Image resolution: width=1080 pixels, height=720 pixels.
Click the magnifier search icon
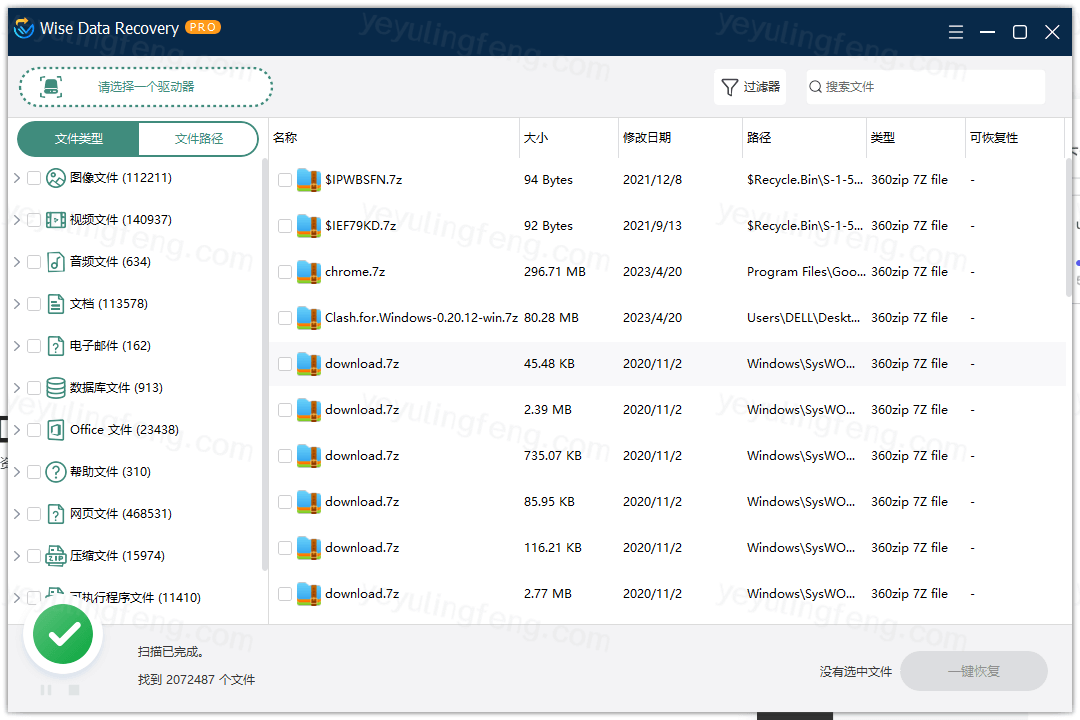click(x=816, y=87)
